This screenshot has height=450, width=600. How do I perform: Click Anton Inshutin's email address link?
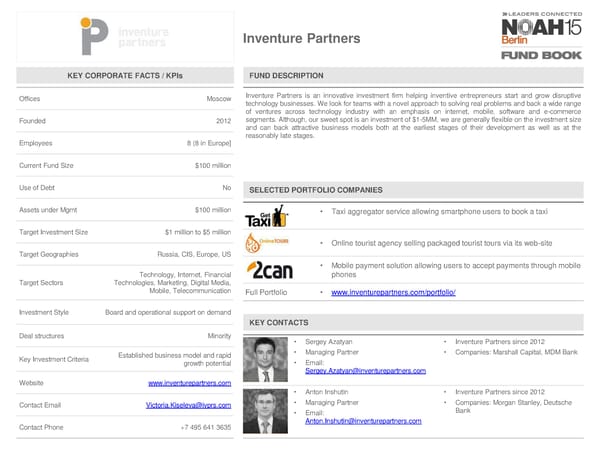(365, 421)
